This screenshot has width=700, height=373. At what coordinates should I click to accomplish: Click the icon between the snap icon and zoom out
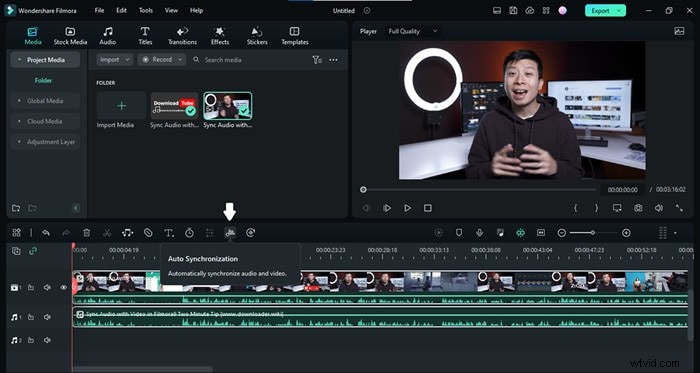tap(541, 232)
